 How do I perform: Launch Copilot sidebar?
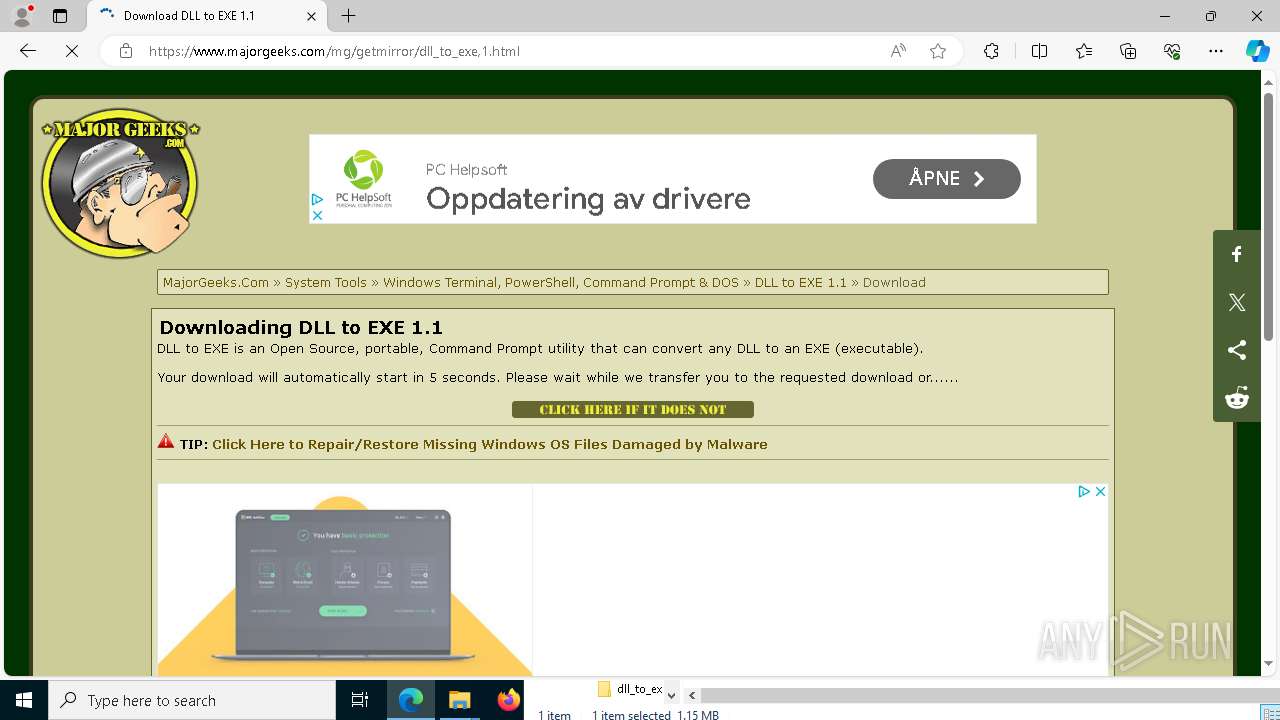pos(1257,51)
